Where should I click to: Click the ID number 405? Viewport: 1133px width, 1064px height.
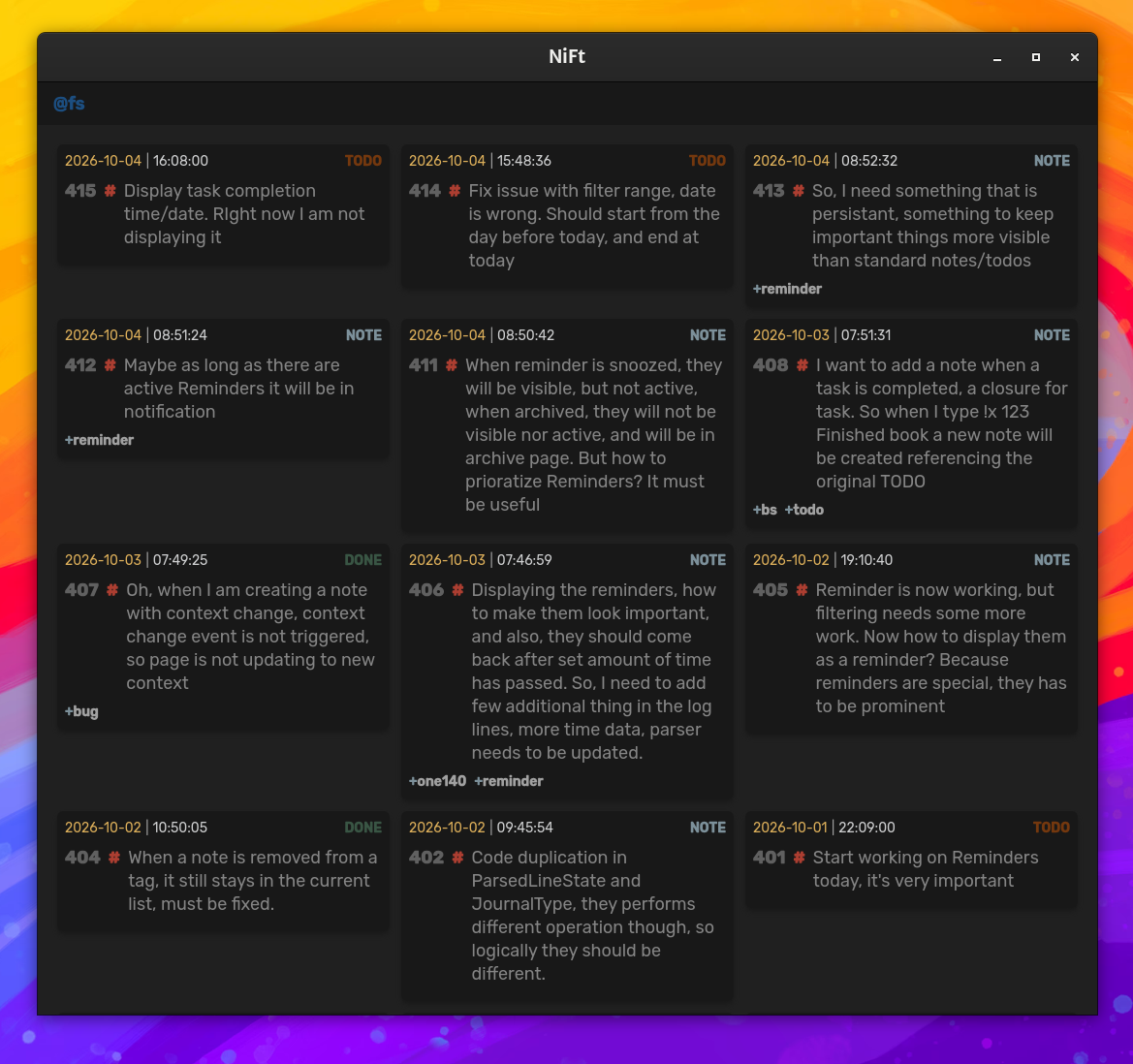[771, 590]
